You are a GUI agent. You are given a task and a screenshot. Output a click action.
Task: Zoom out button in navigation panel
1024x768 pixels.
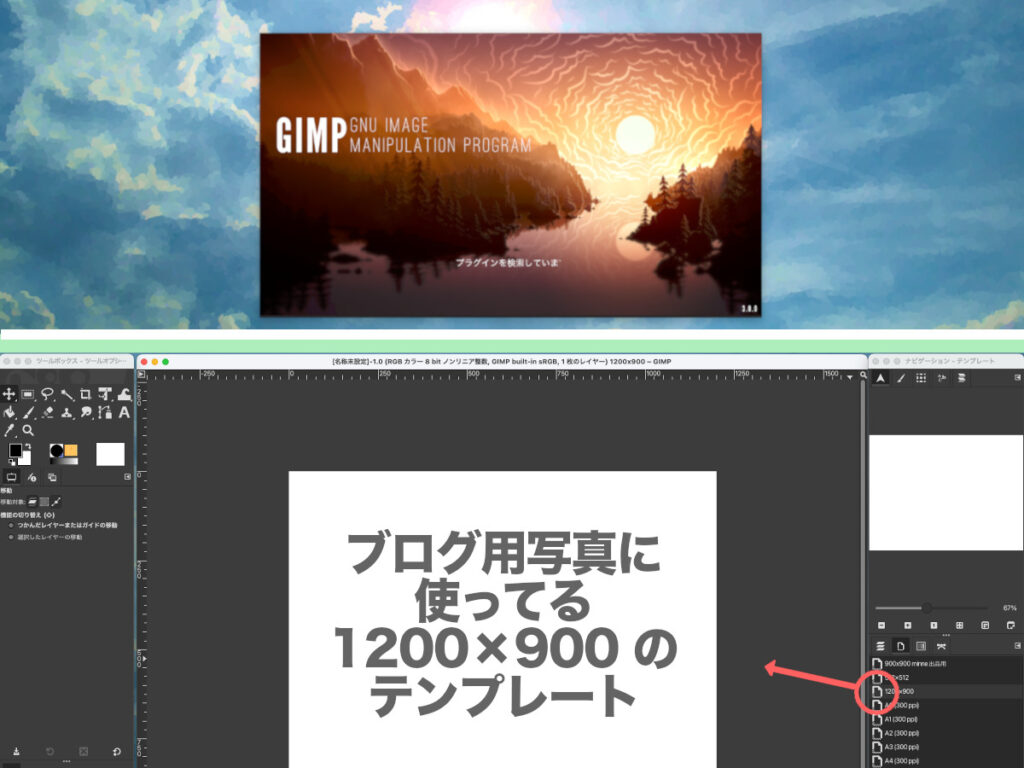[881, 626]
